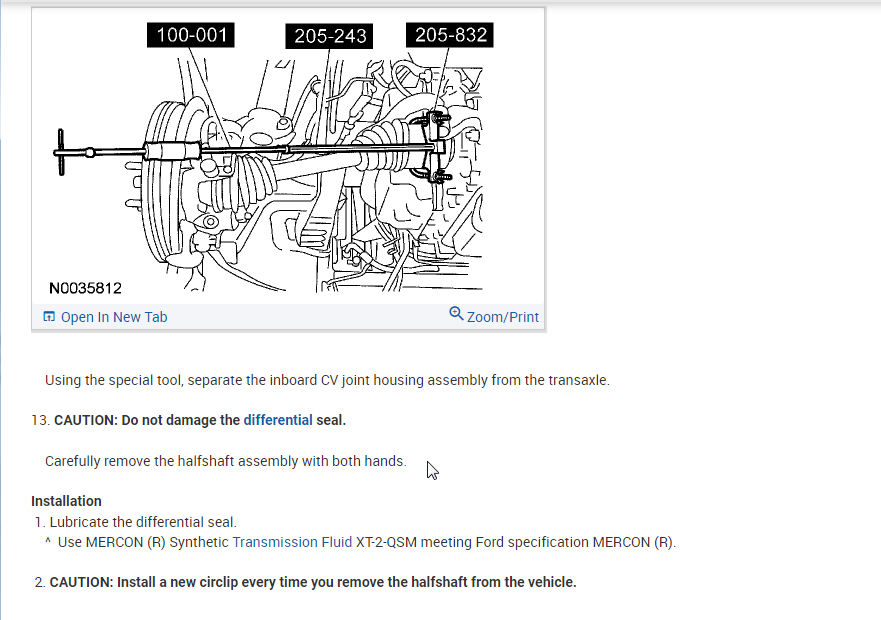The height and width of the screenshot is (620, 881).
Task: Click the 'Install a new circlip' caution text
Action: coord(313,582)
